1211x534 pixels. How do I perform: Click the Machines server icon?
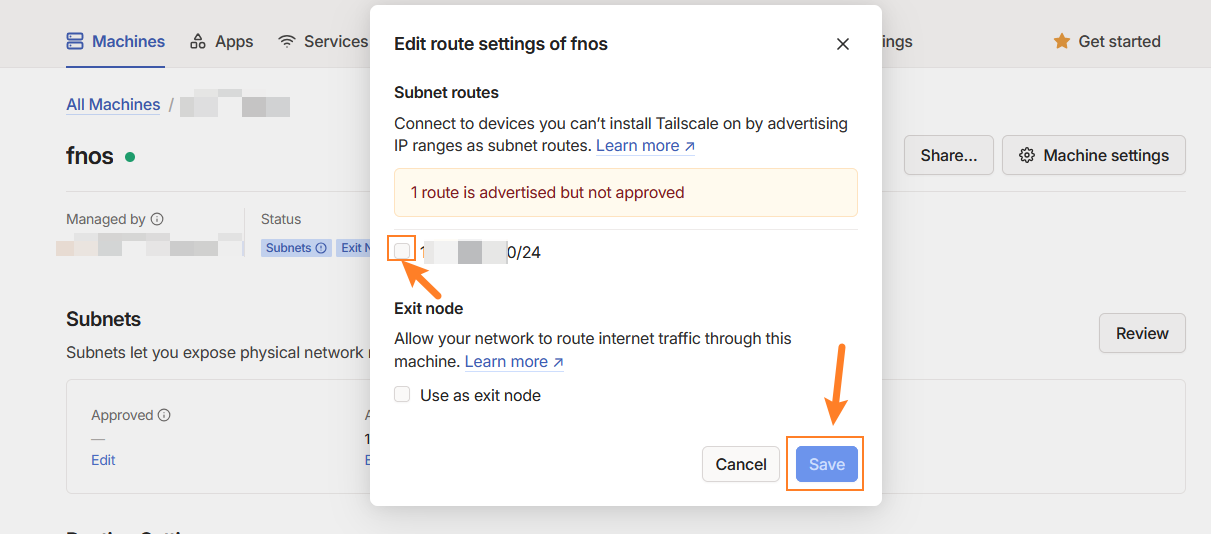(x=75, y=41)
